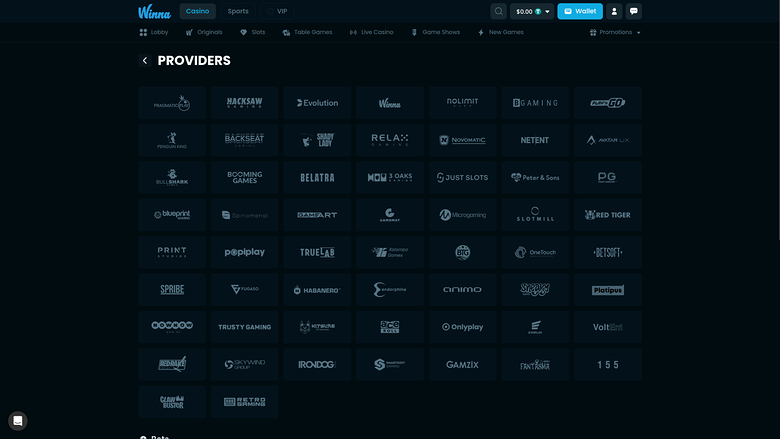
Task: Expand the Promotions dropdown
Action: [615, 32]
